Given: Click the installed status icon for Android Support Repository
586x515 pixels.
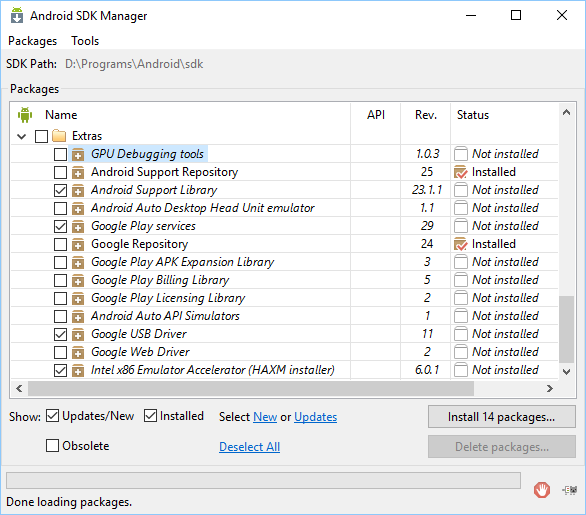Looking at the screenshot, I should [x=460, y=172].
